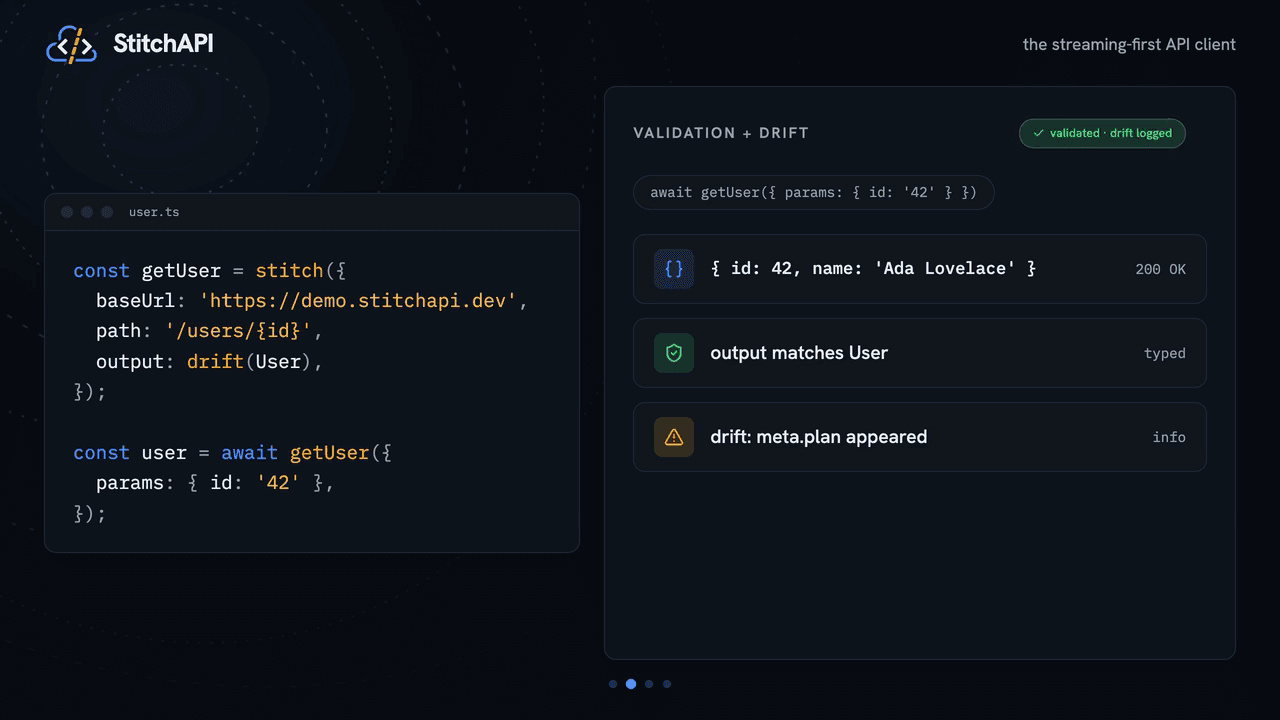1280x720 pixels.
Task: Click the green shield check icon
Action: click(x=674, y=353)
